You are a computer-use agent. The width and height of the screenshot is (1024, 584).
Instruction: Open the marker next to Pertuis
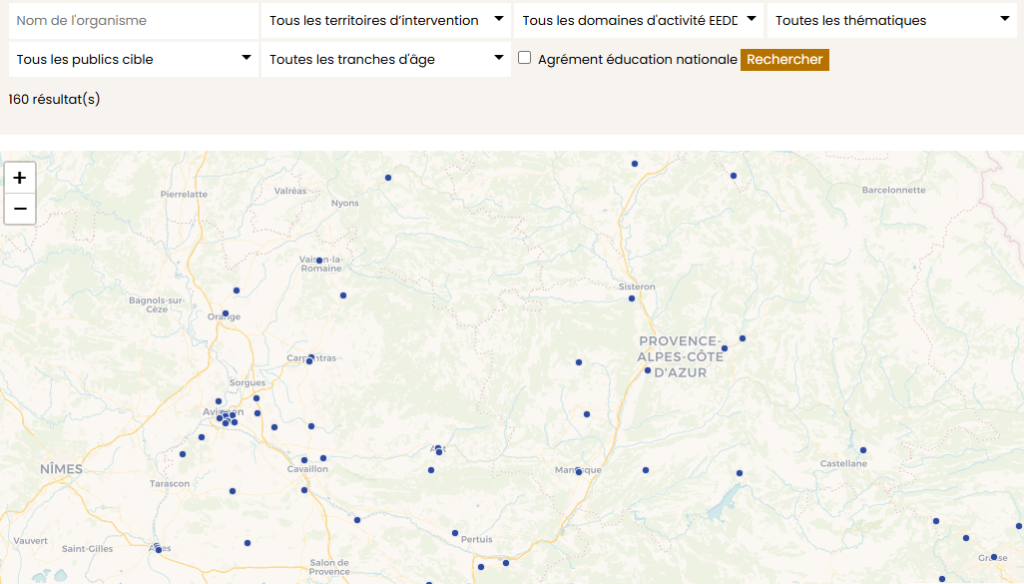pyautogui.click(x=455, y=533)
